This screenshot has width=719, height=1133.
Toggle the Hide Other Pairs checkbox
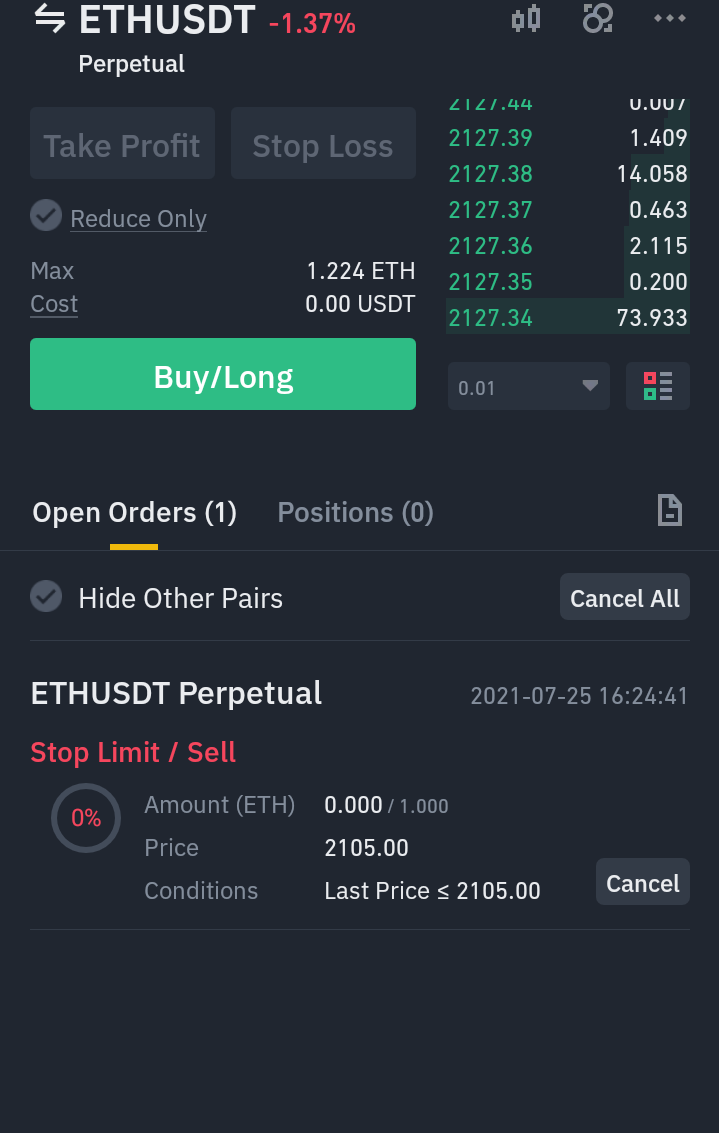coord(46,596)
